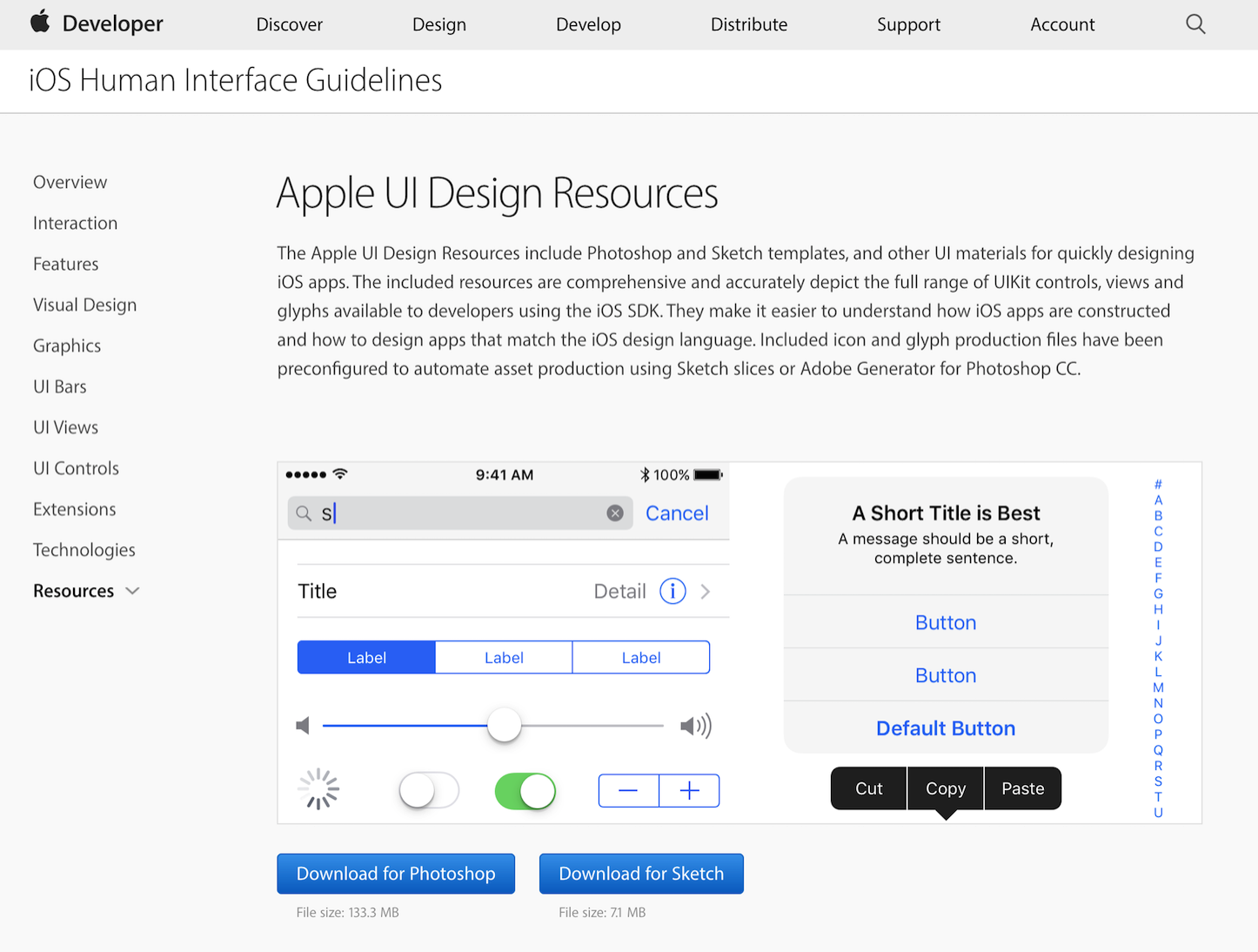Click the plus stepper button
Image resolution: width=1258 pixels, height=952 pixels.
pos(689,790)
